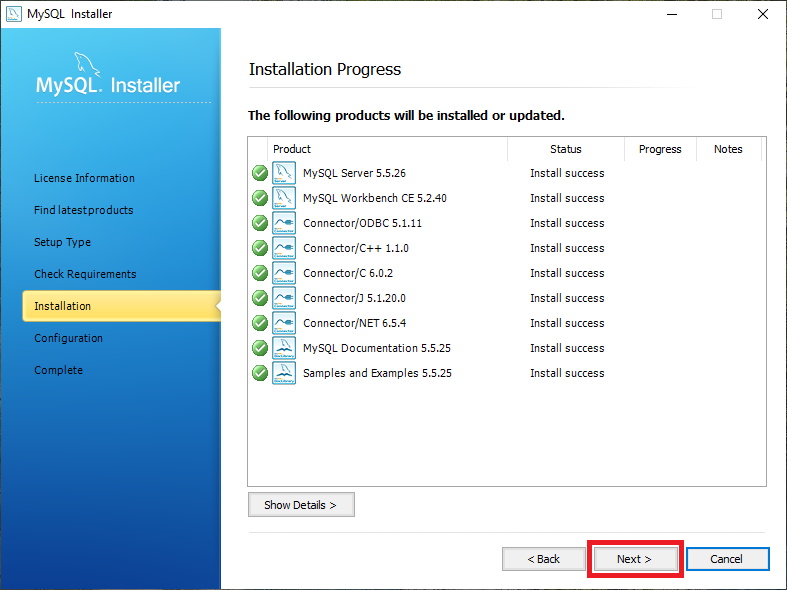Select the "Connector/J 5.1.20.0" row text
Image resolution: width=787 pixels, height=590 pixels.
(x=354, y=298)
